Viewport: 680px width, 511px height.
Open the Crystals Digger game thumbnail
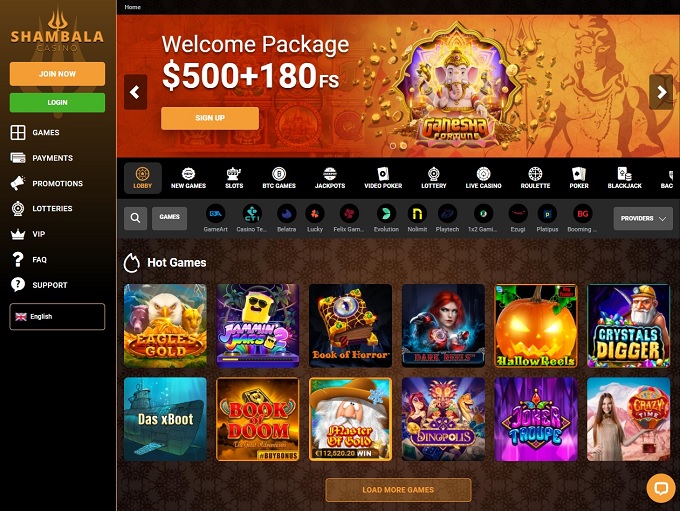tap(628, 326)
